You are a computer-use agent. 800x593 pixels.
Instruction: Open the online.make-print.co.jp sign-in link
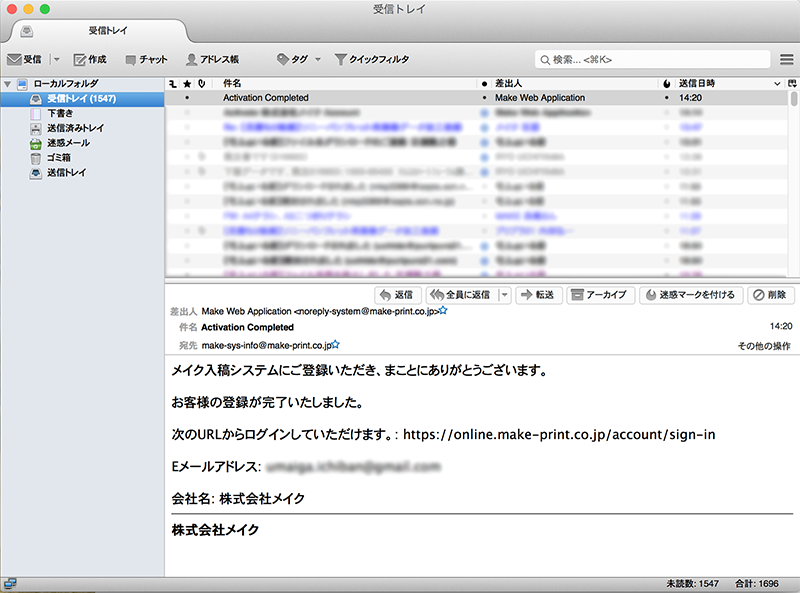tap(559, 434)
